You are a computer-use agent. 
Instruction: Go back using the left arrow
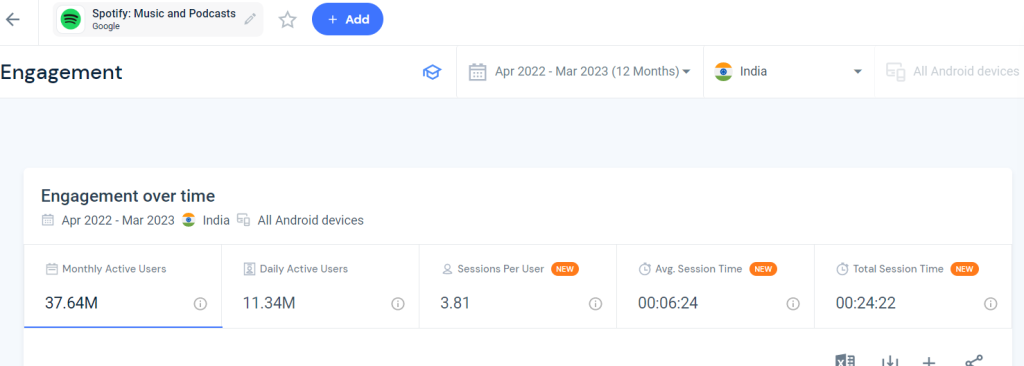13,20
